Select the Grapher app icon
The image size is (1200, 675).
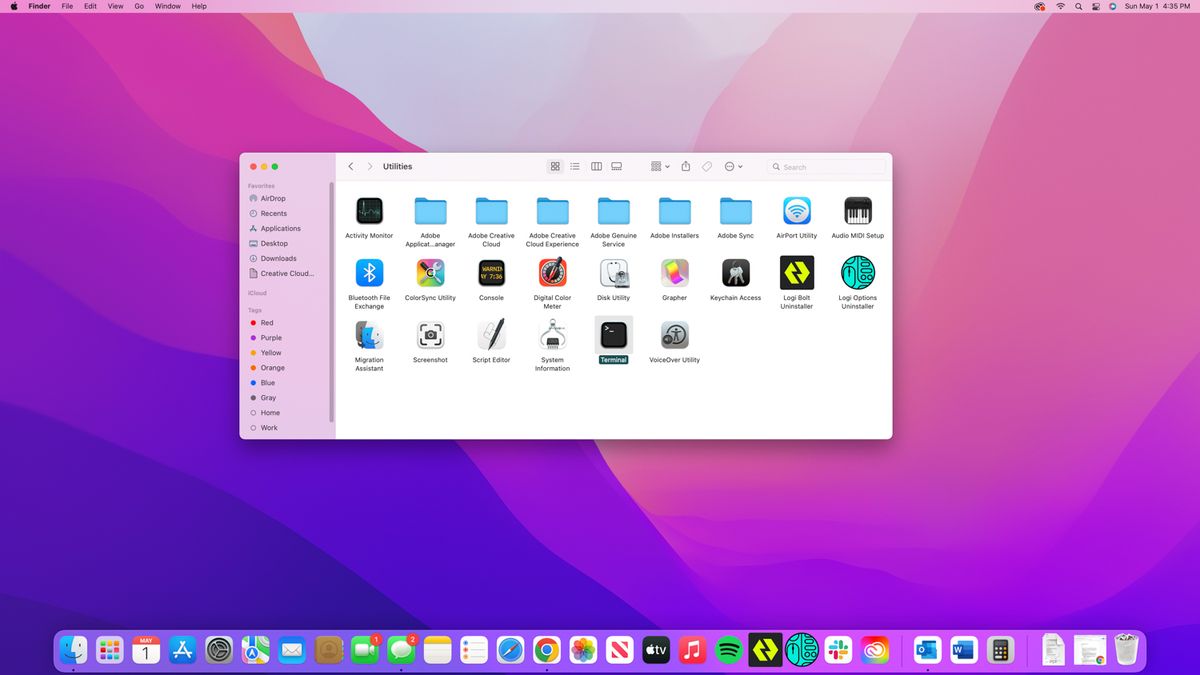674,272
